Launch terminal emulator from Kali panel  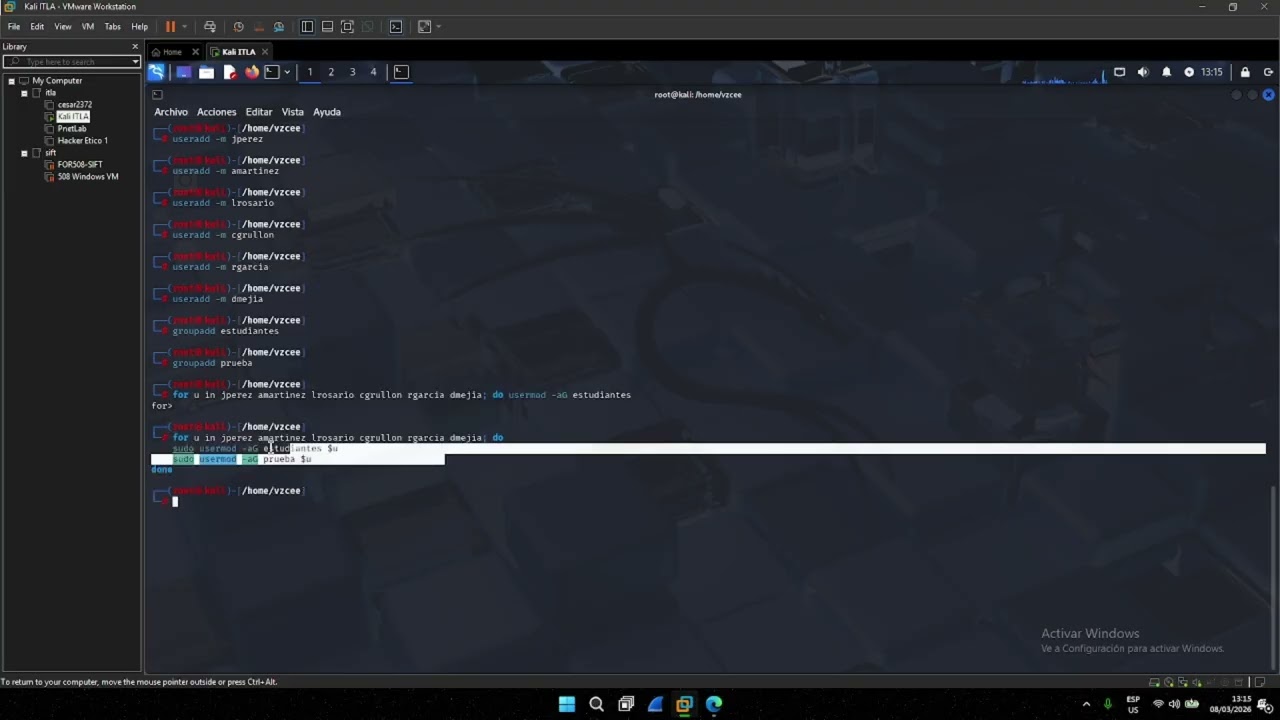(271, 72)
